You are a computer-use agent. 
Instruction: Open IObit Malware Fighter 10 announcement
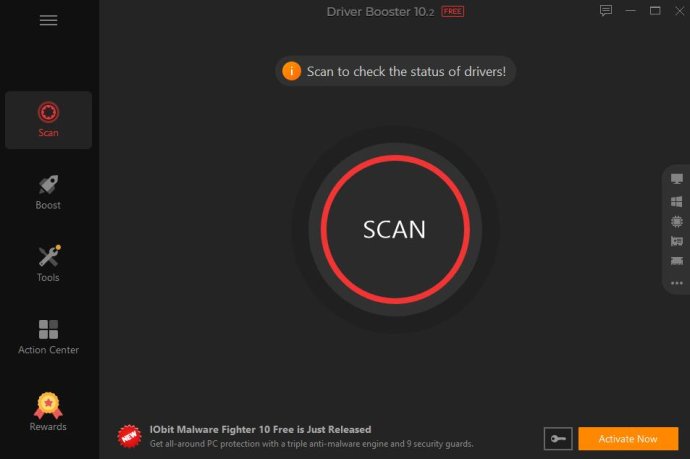pyautogui.click(x=261, y=430)
